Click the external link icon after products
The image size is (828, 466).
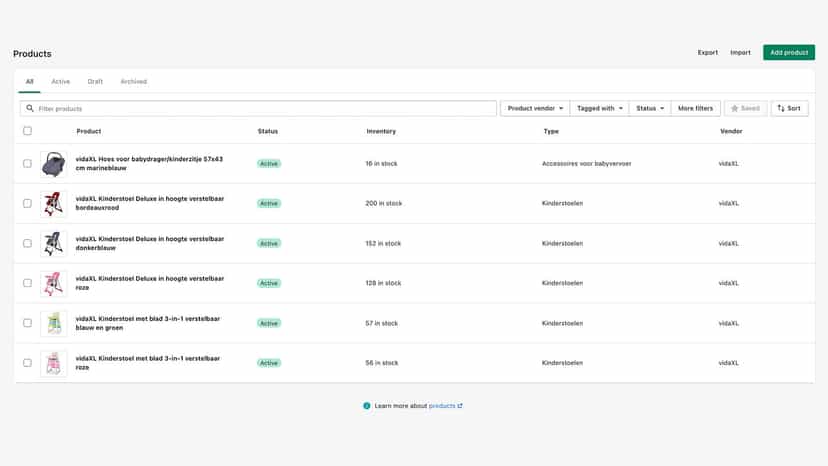point(460,406)
